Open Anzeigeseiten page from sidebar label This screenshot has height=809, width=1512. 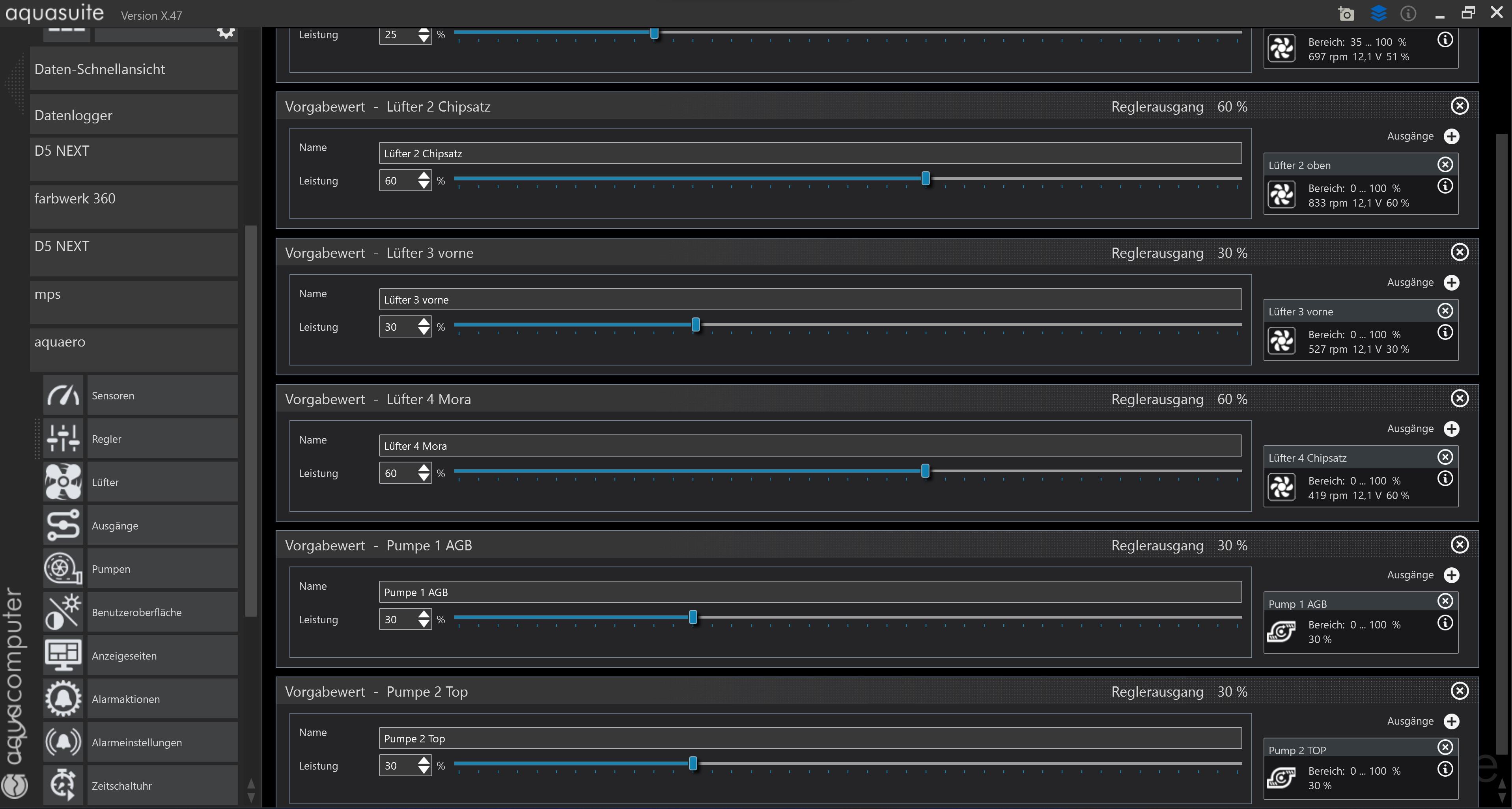click(x=162, y=656)
